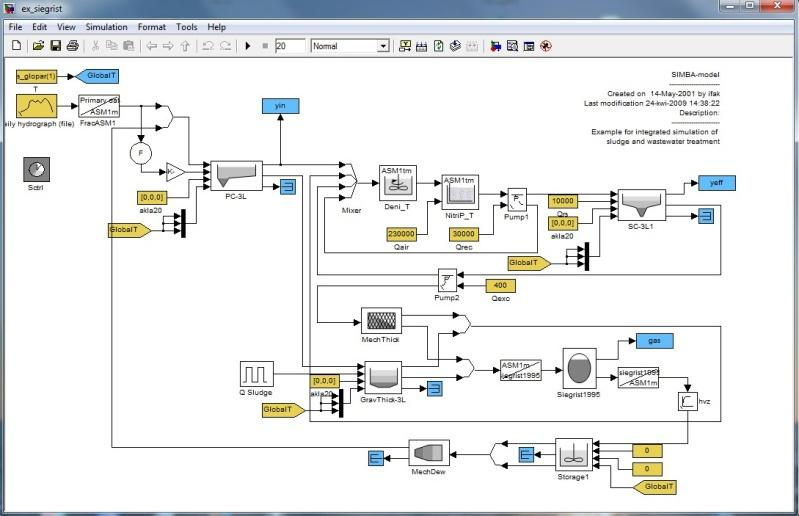
Task: Open a model file with folder icon
Action: coord(38,46)
